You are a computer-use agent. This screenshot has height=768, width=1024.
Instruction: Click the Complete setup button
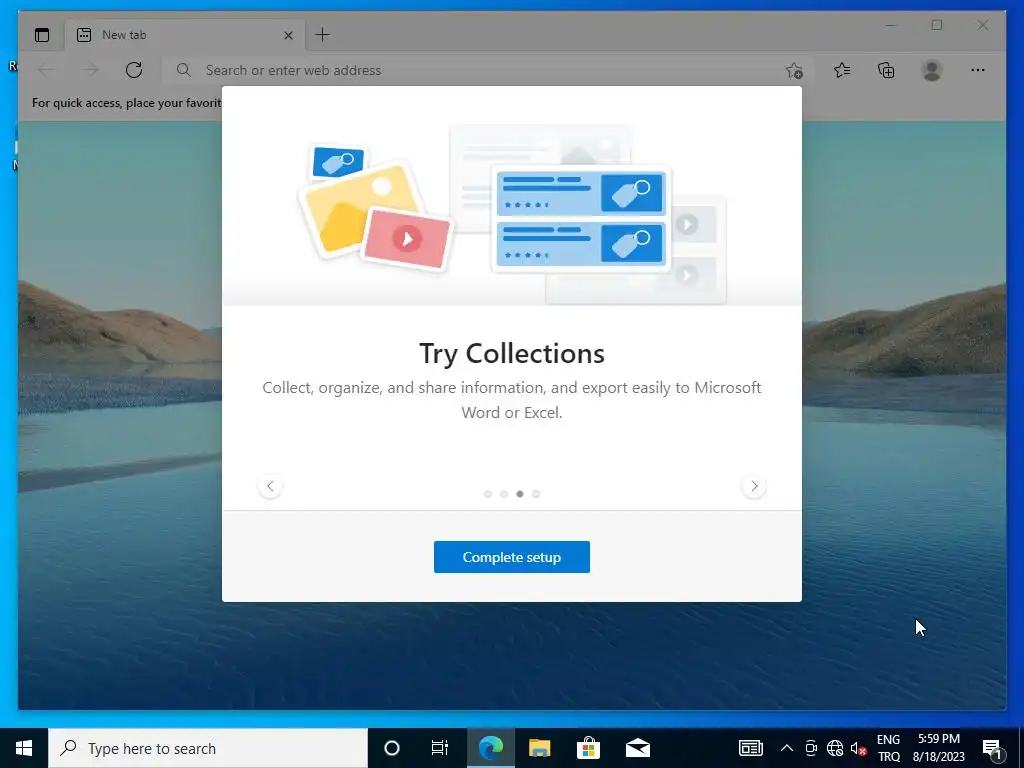point(511,557)
